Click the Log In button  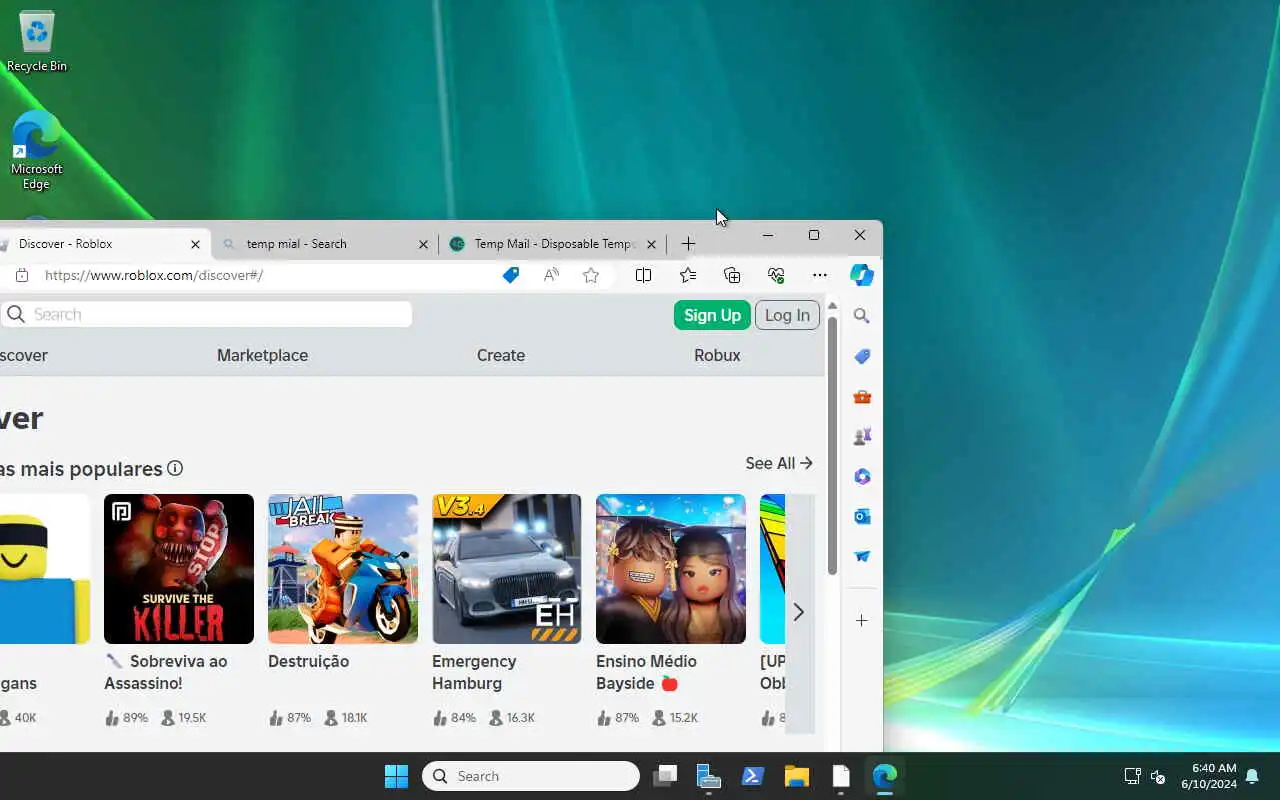click(x=787, y=315)
